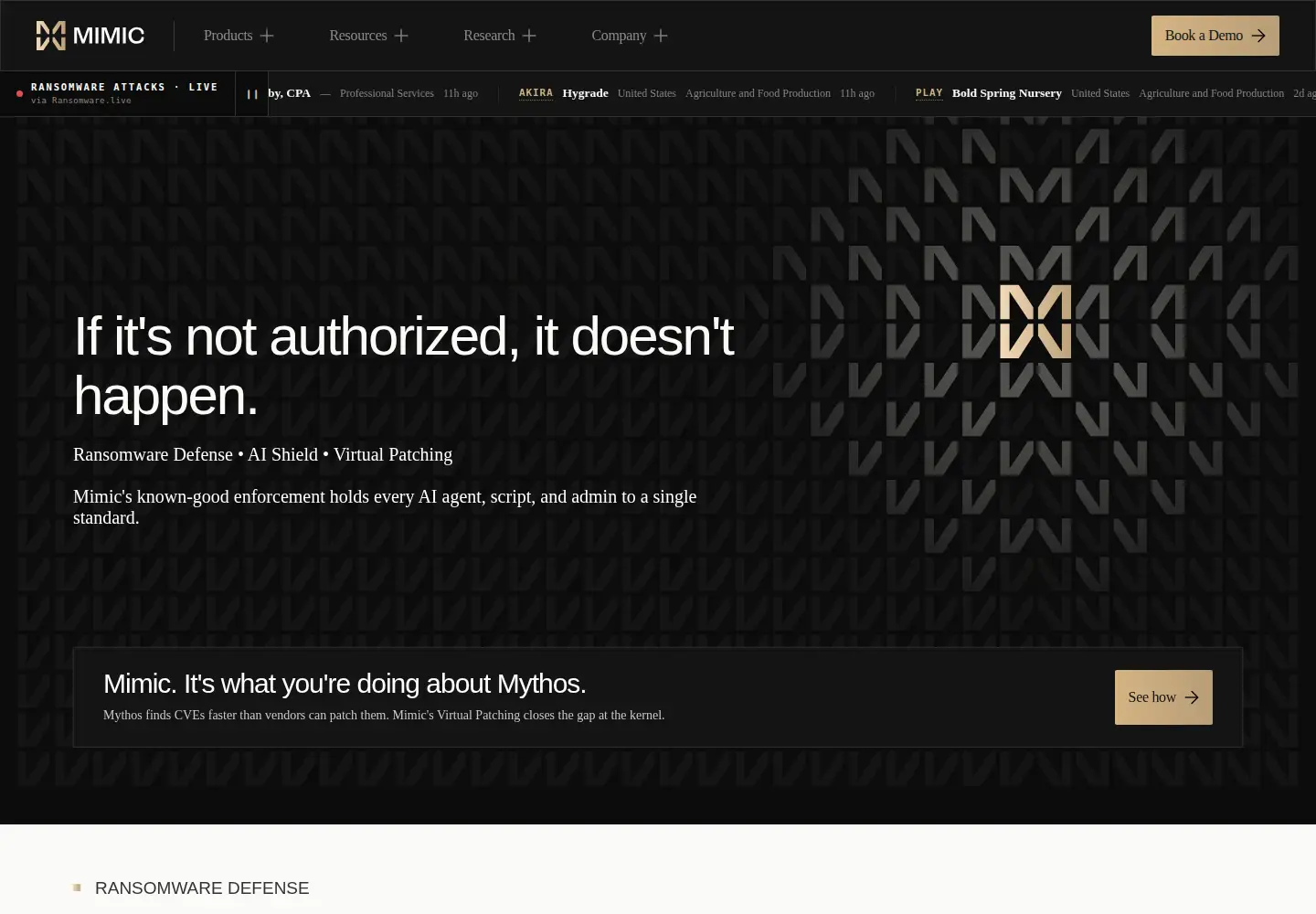The height and width of the screenshot is (914, 1316).
Task: Click the arrow icon in Book a Demo
Action: point(1258,36)
